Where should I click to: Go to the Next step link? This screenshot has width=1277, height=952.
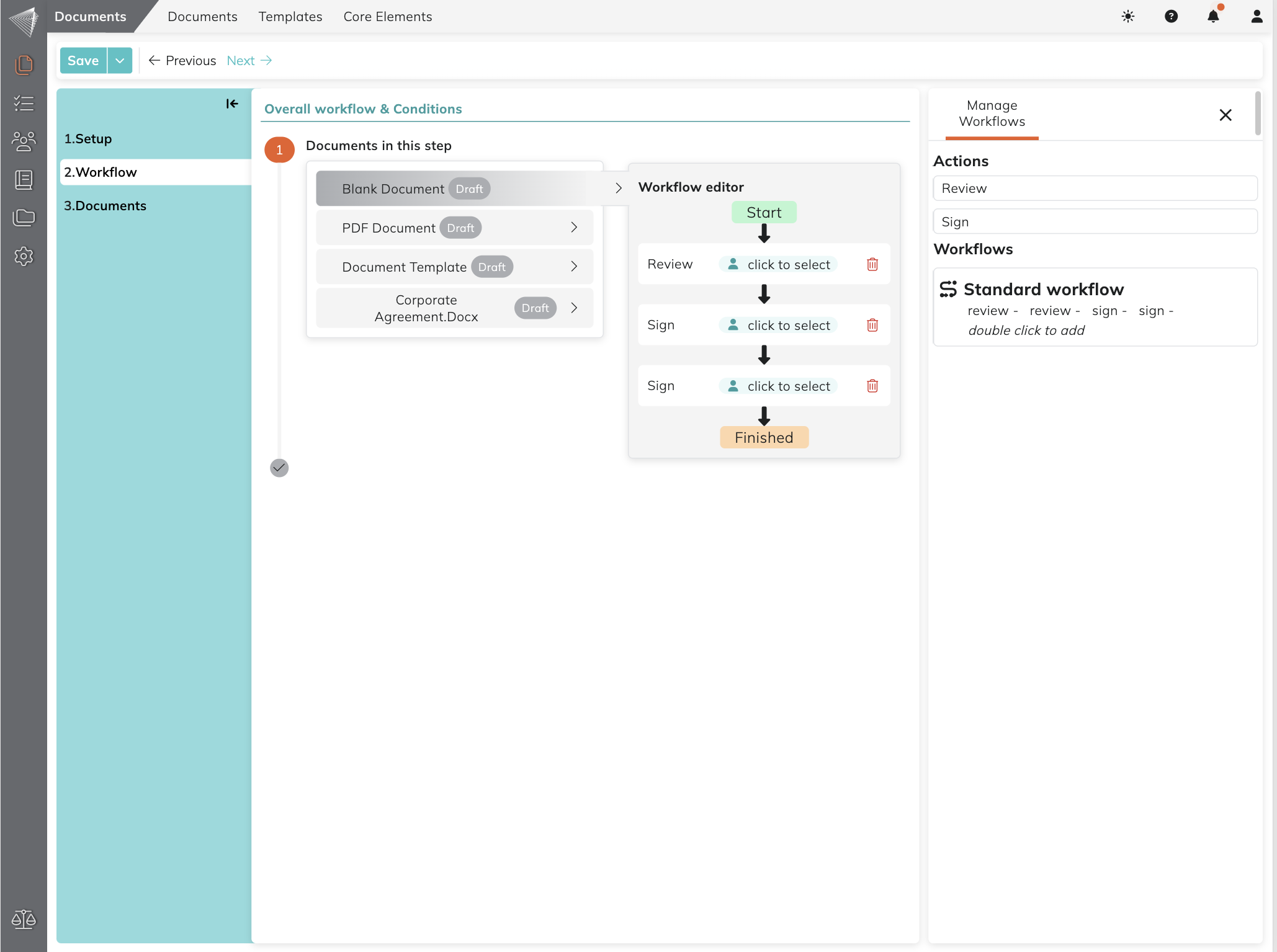[x=249, y=61]
